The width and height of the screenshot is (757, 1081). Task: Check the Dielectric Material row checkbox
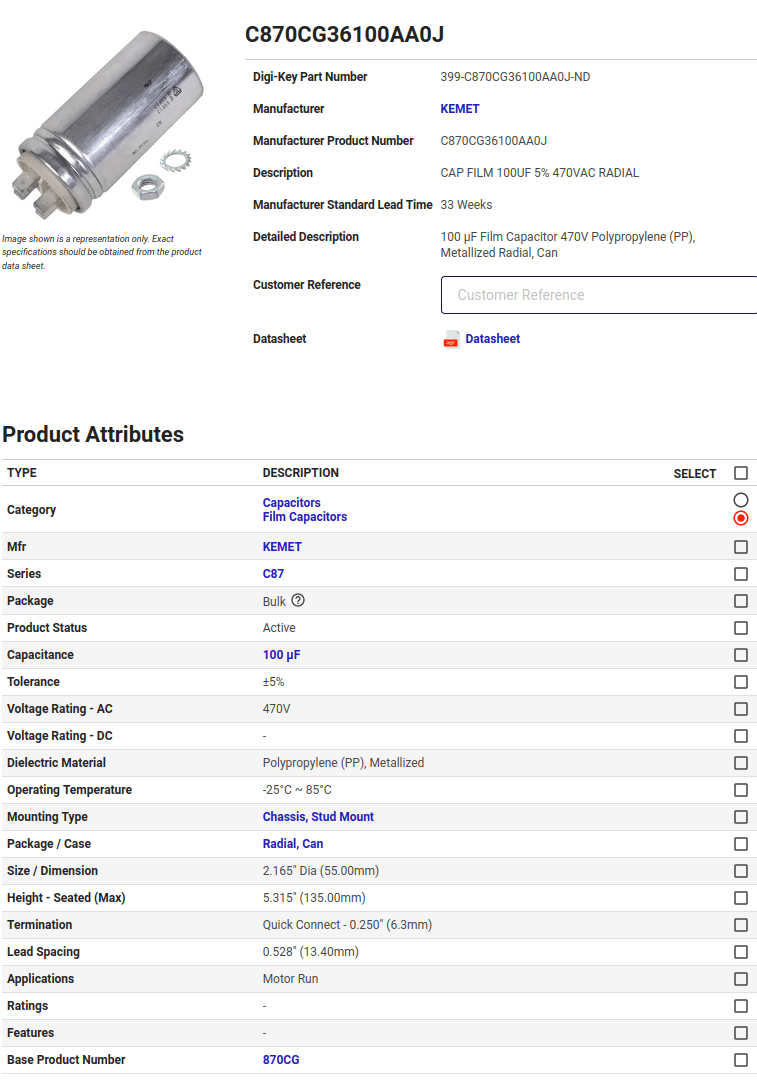[741, 762]
